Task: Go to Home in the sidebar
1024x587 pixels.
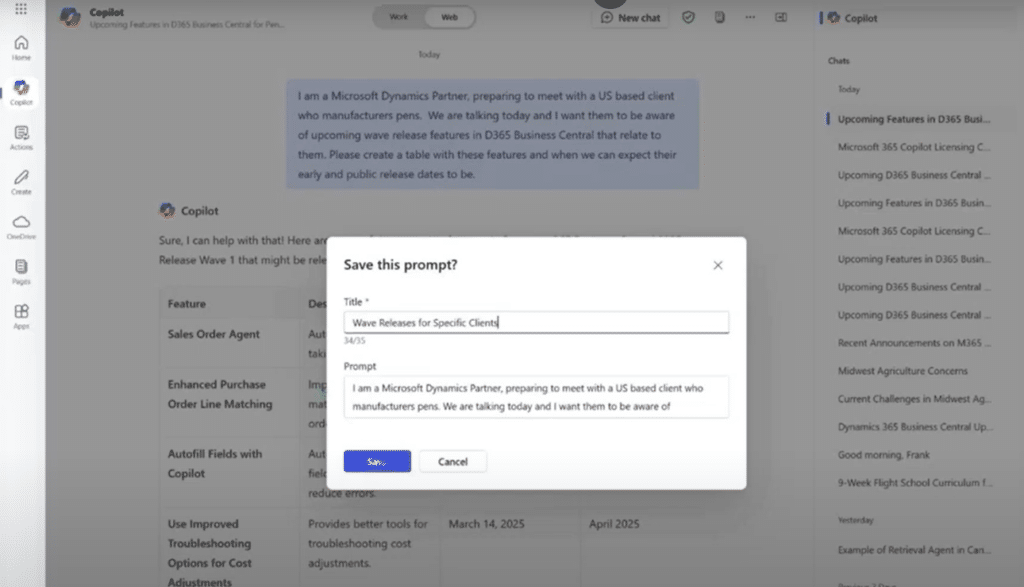Action: (x=21, y=48)
